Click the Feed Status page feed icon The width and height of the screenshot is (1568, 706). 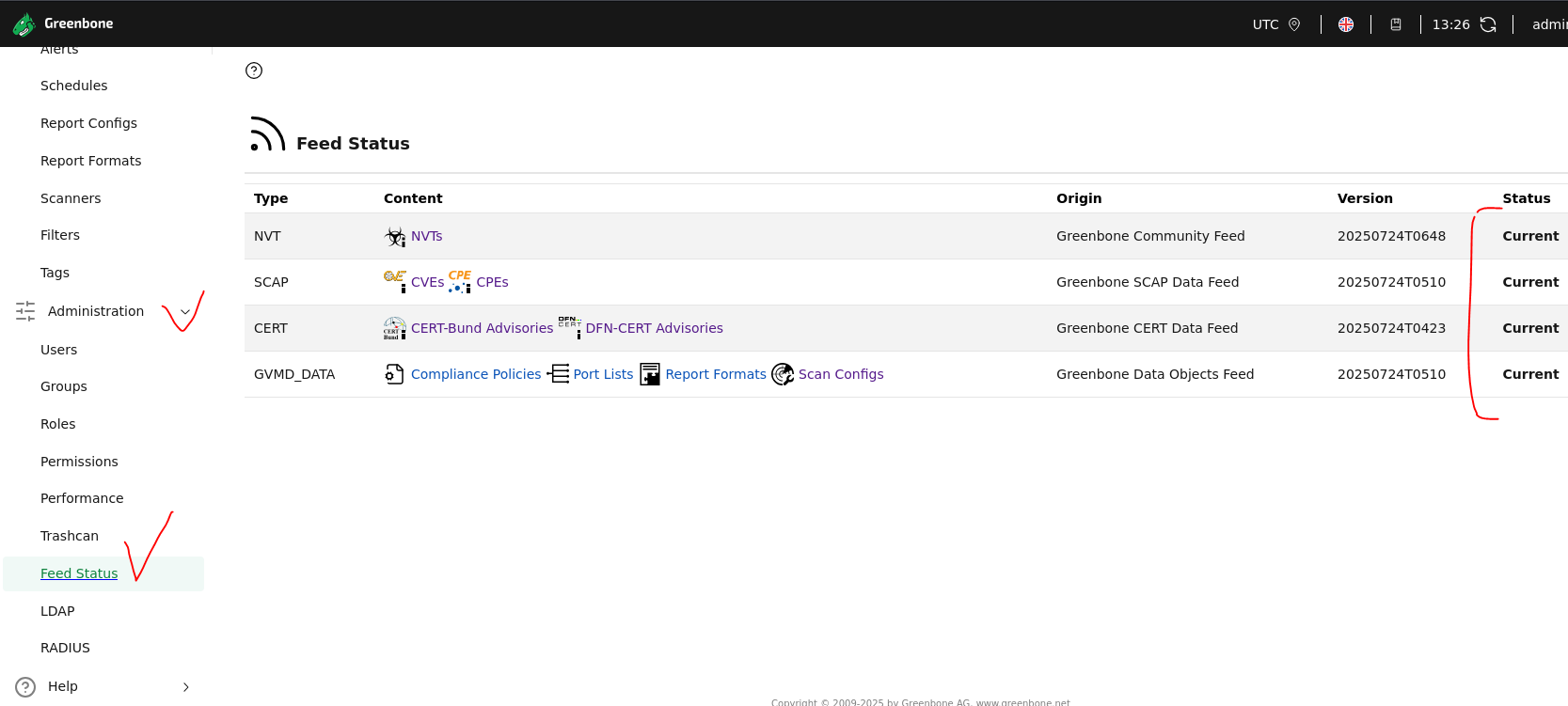(x=267, y=133)
